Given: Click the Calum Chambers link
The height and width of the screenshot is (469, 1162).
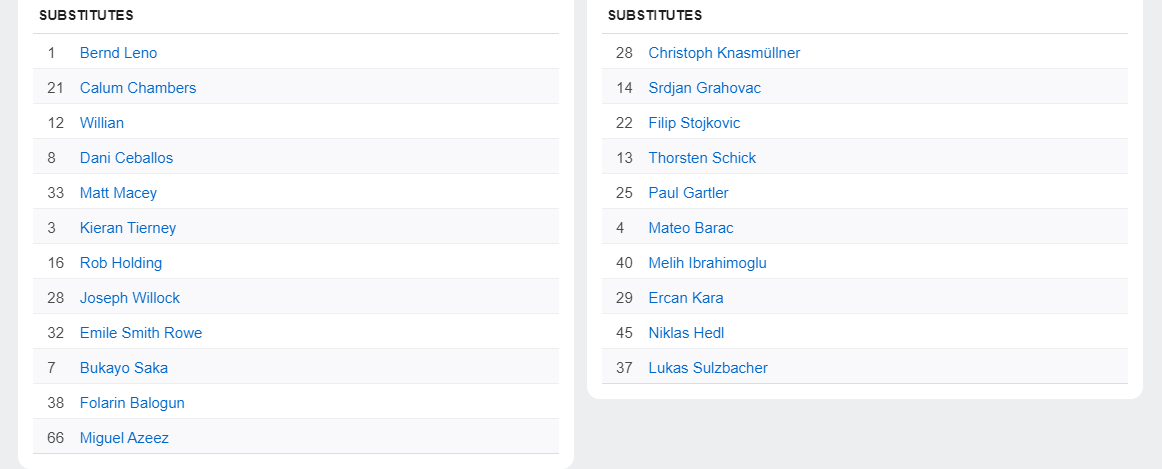Looking at the screenshot, I should (x=138, y=88).
